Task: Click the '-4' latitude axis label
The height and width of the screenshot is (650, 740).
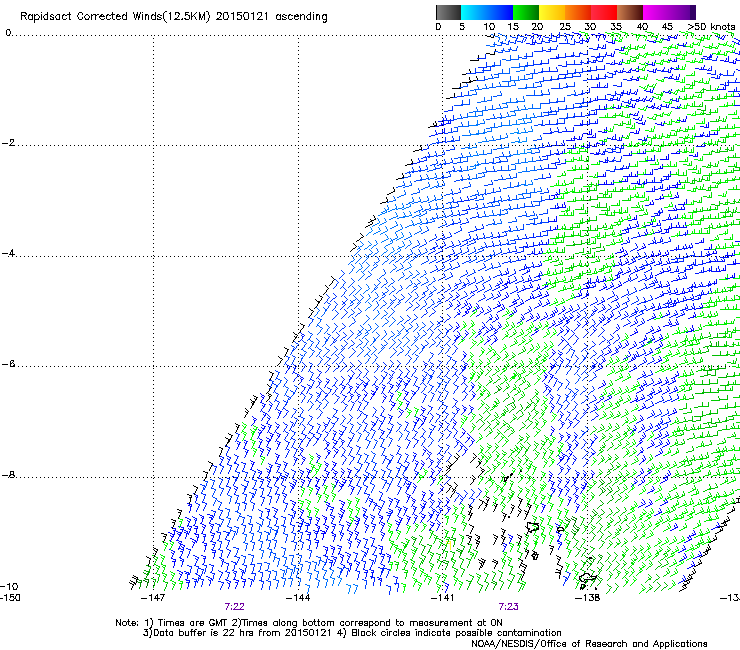Action: tap(8, 253)
